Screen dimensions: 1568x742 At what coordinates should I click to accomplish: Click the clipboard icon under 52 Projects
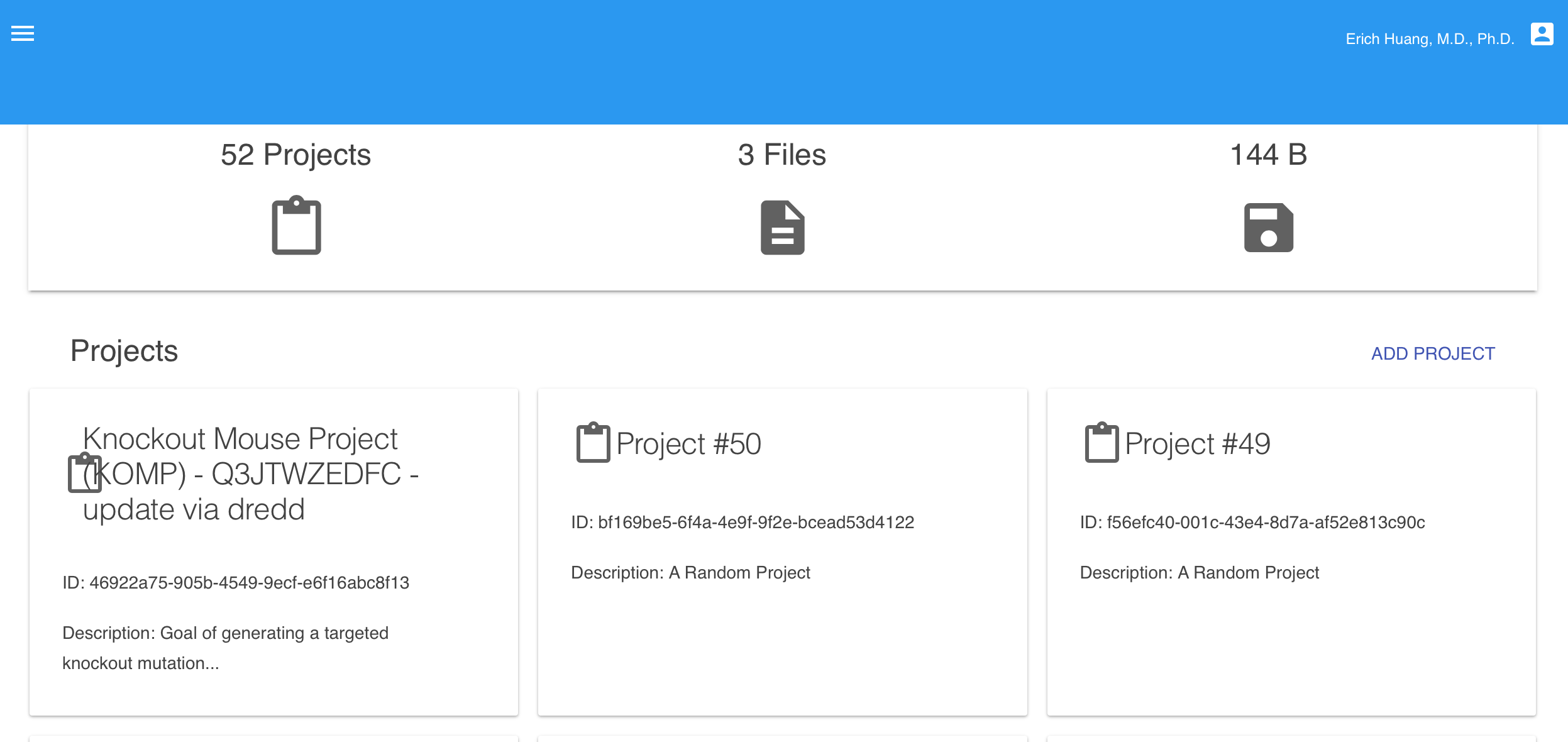[x=296, y=225]
